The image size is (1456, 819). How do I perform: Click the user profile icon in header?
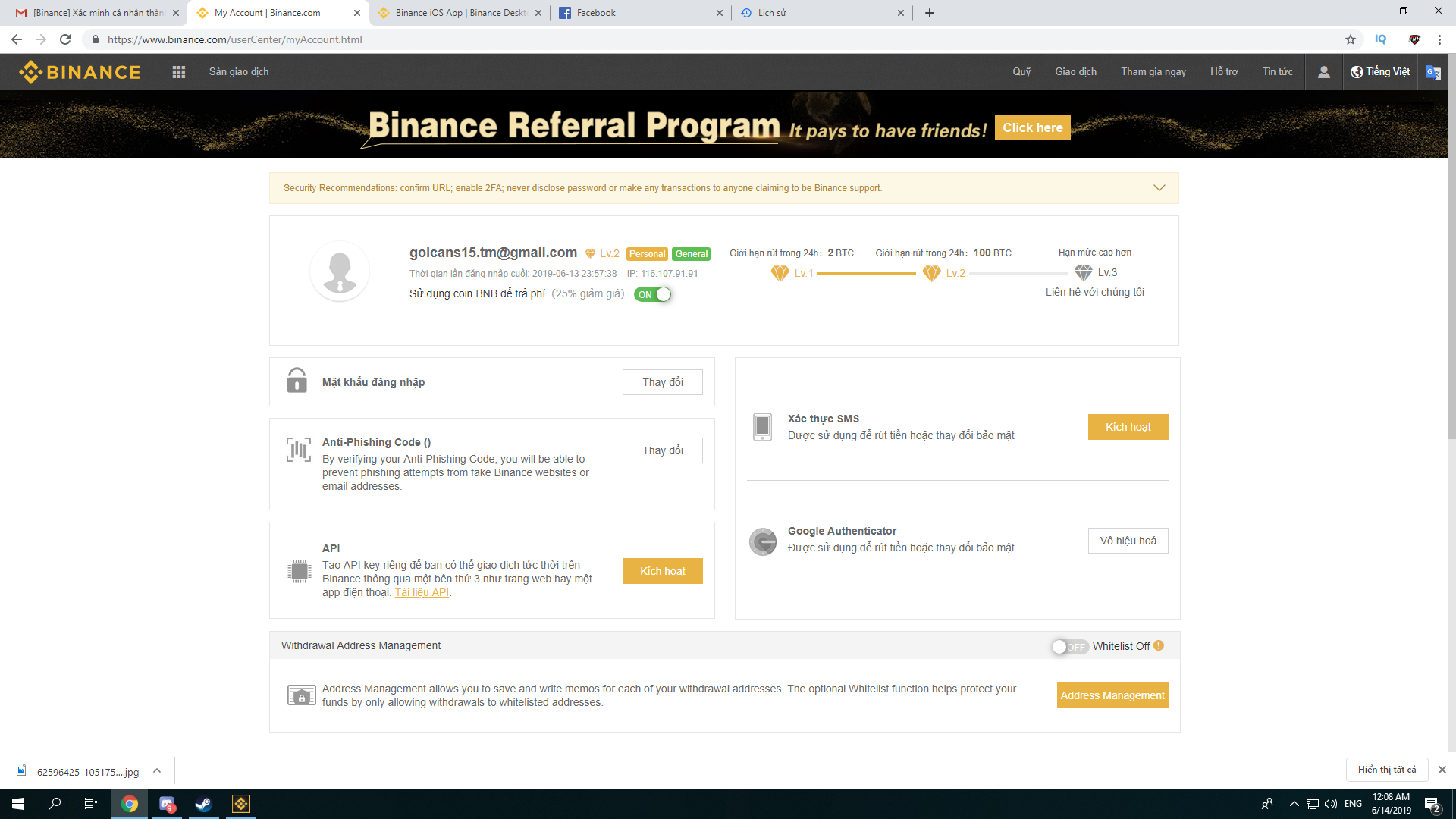(1323, 72)
